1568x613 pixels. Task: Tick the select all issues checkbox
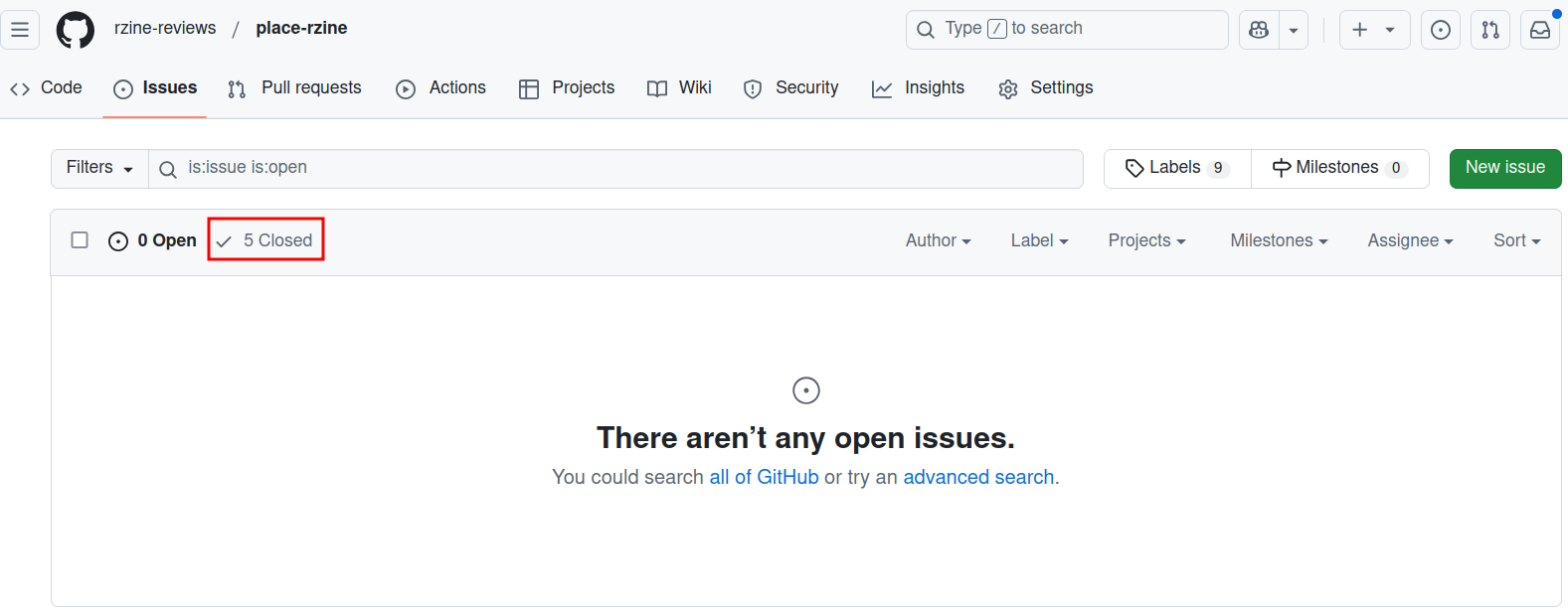click(x=80, y=240)
